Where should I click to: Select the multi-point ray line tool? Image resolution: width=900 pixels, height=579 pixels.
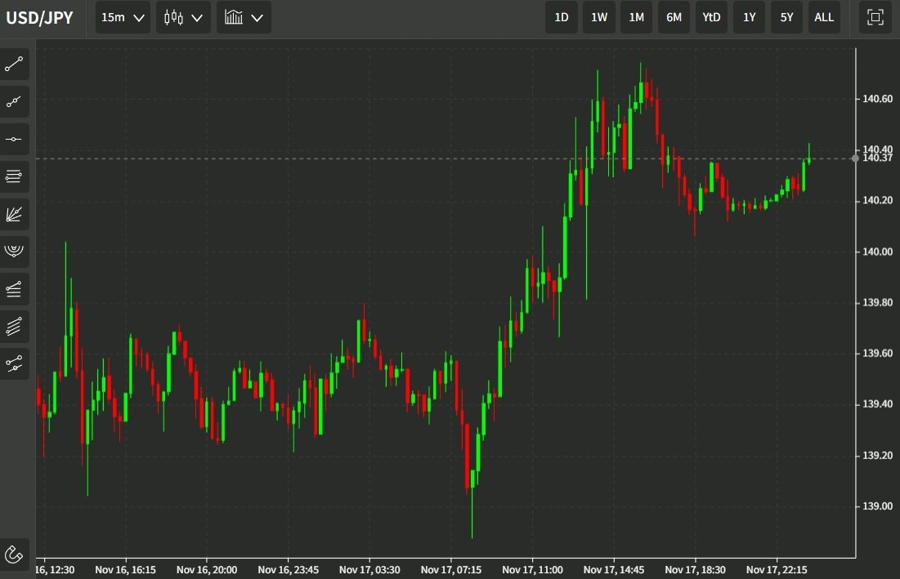pyautogui.click(x=14, y=102)
